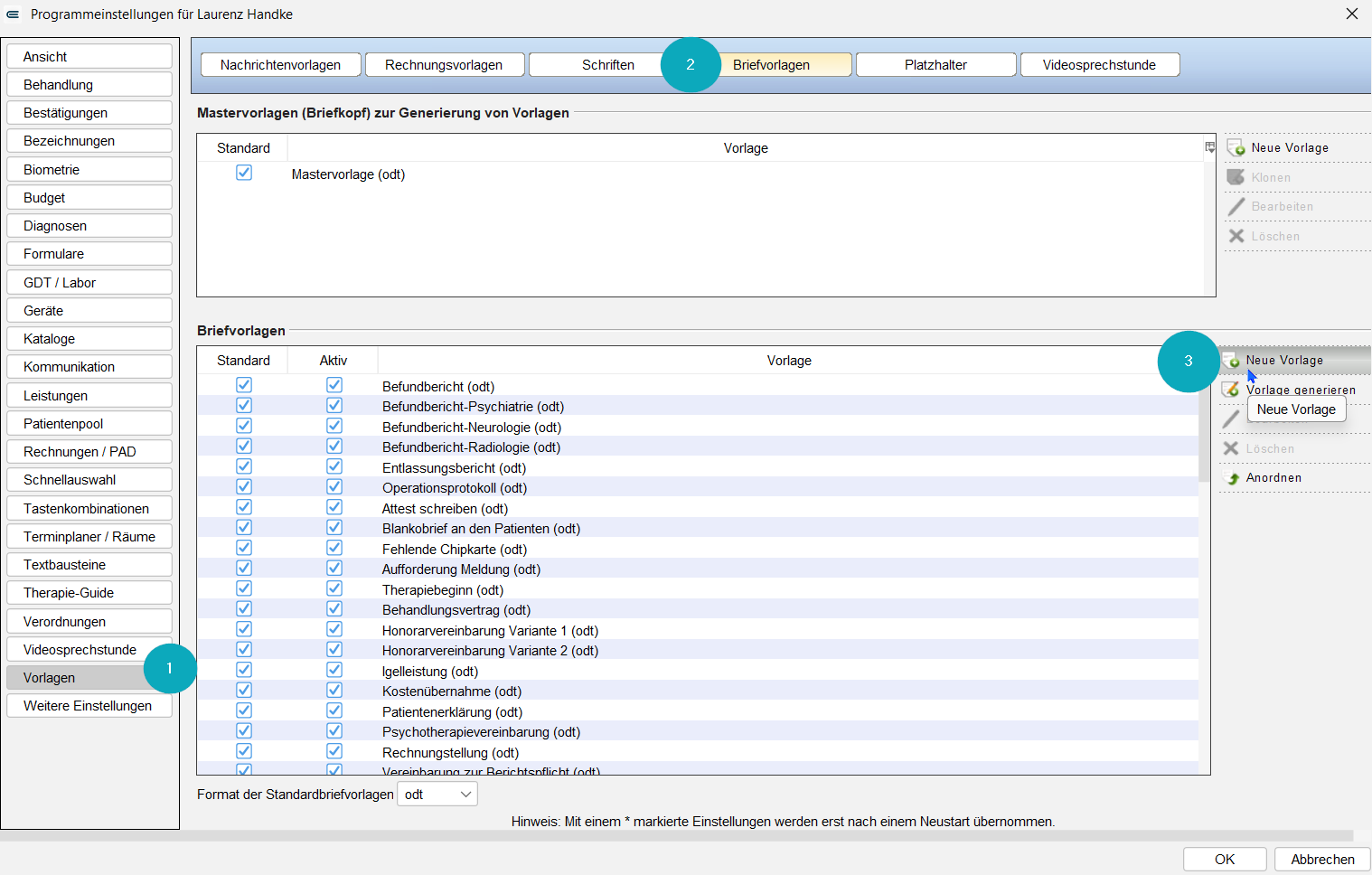Screen dimensions: 1372x875
Task: Switch to the Nachrichtenvorlagen tab
Action: 280,65
